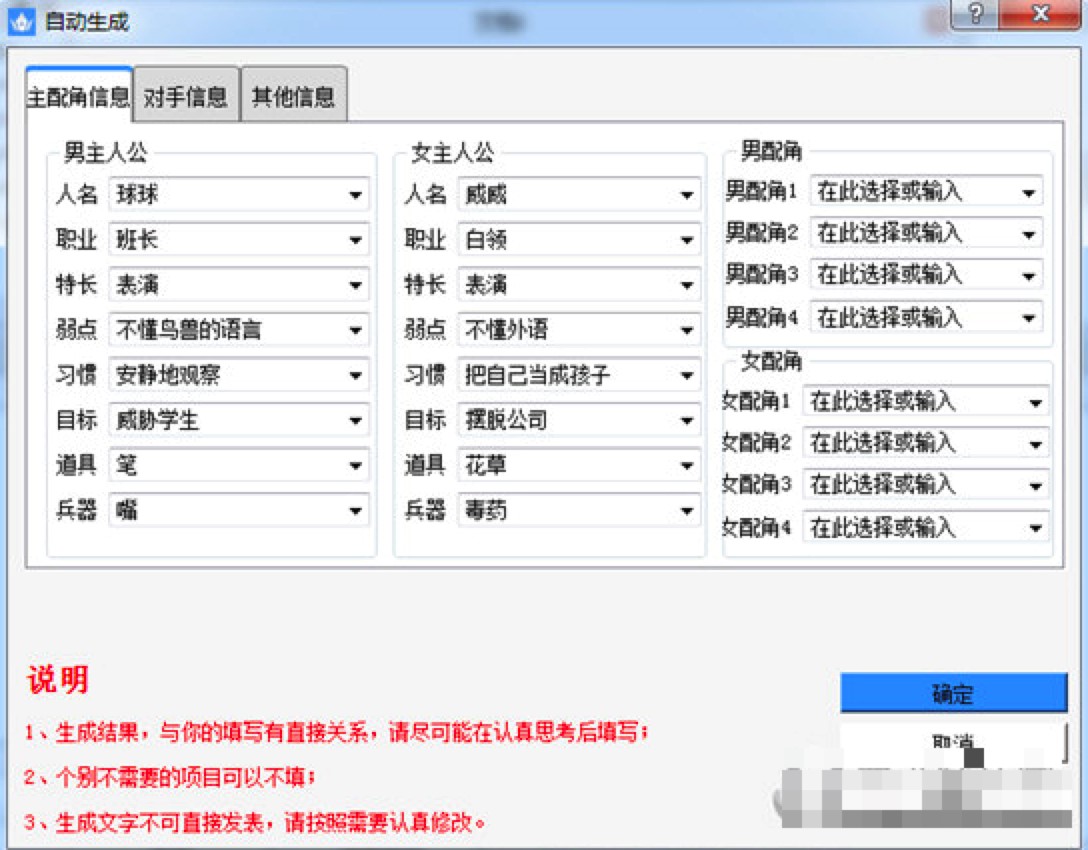Click the field containing 不懂外语
This screenshot has height=850, width=1088.
(x=579, y=330)
